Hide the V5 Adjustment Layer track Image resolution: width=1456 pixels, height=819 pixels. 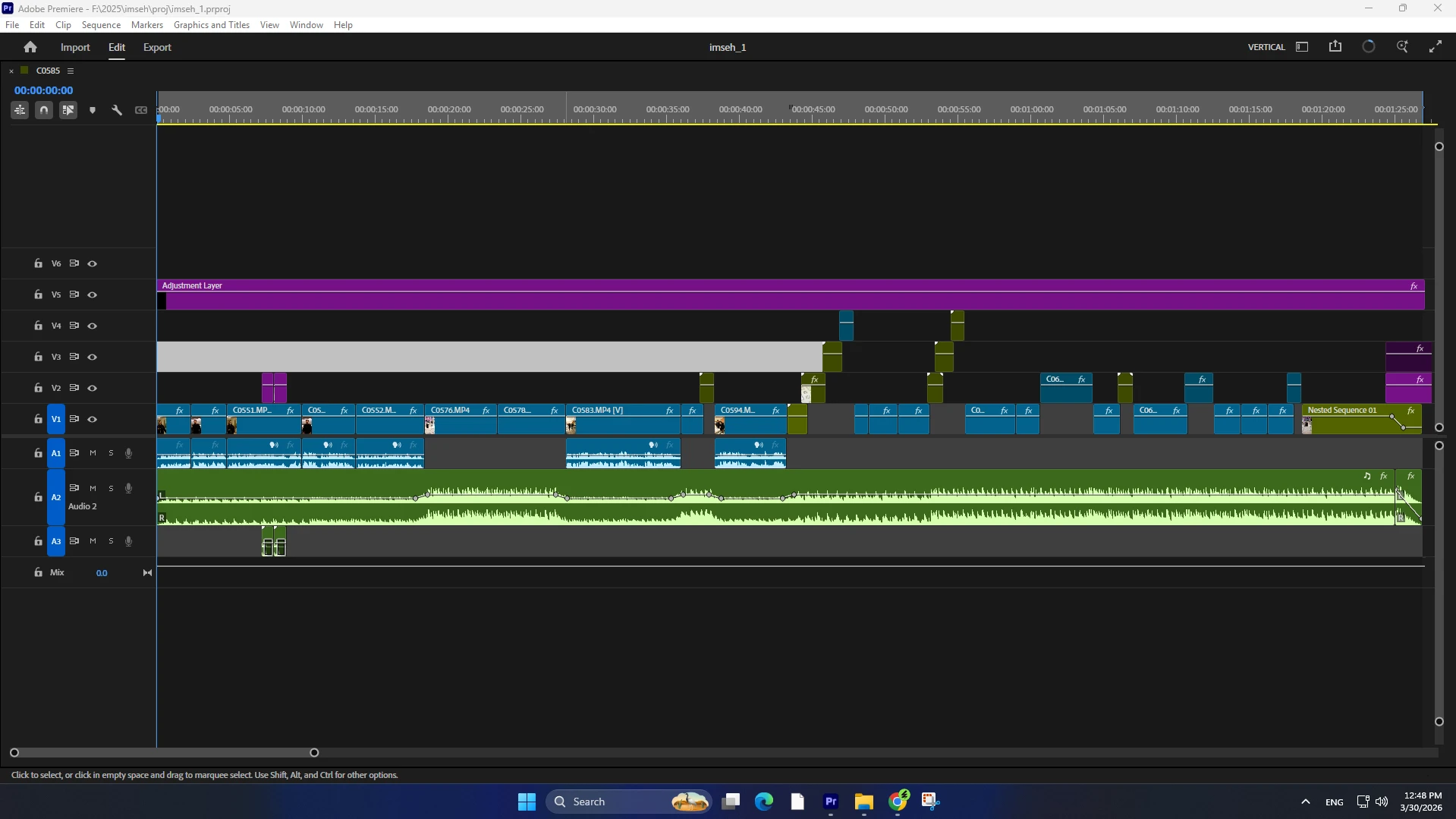point(93,295)
